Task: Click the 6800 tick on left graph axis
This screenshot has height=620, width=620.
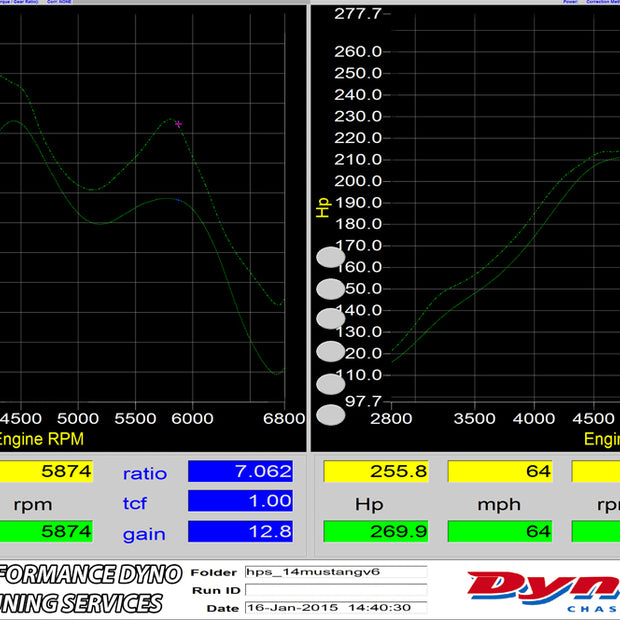Action: pyautogui.click(x=284, y=418)
